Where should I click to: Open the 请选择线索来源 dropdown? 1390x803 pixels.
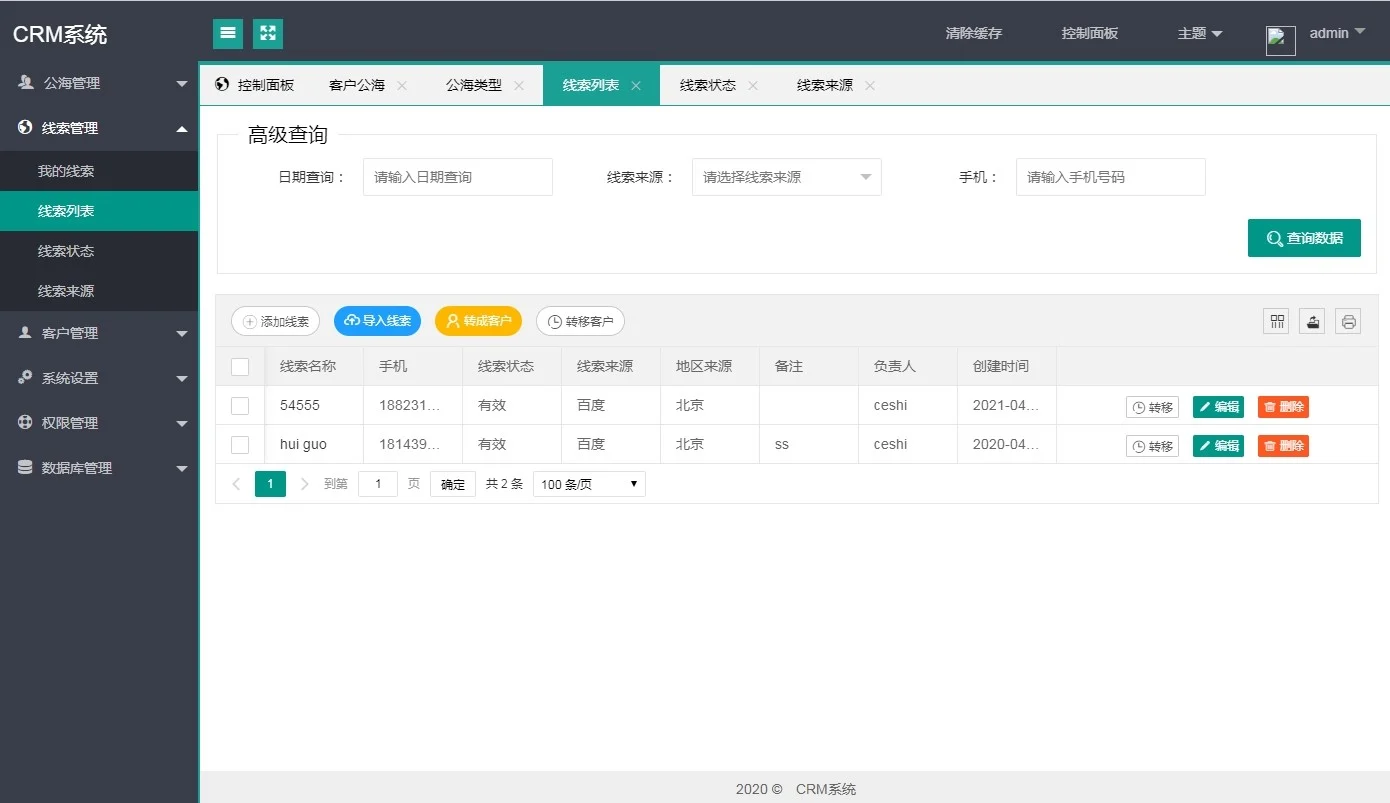(x=786, y=176)
